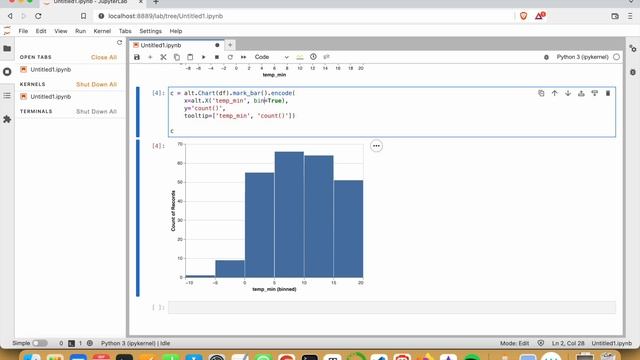Click Ln 2, Col 28 status item
Viewport: 640px width, 360px height.
click(568, 343)
